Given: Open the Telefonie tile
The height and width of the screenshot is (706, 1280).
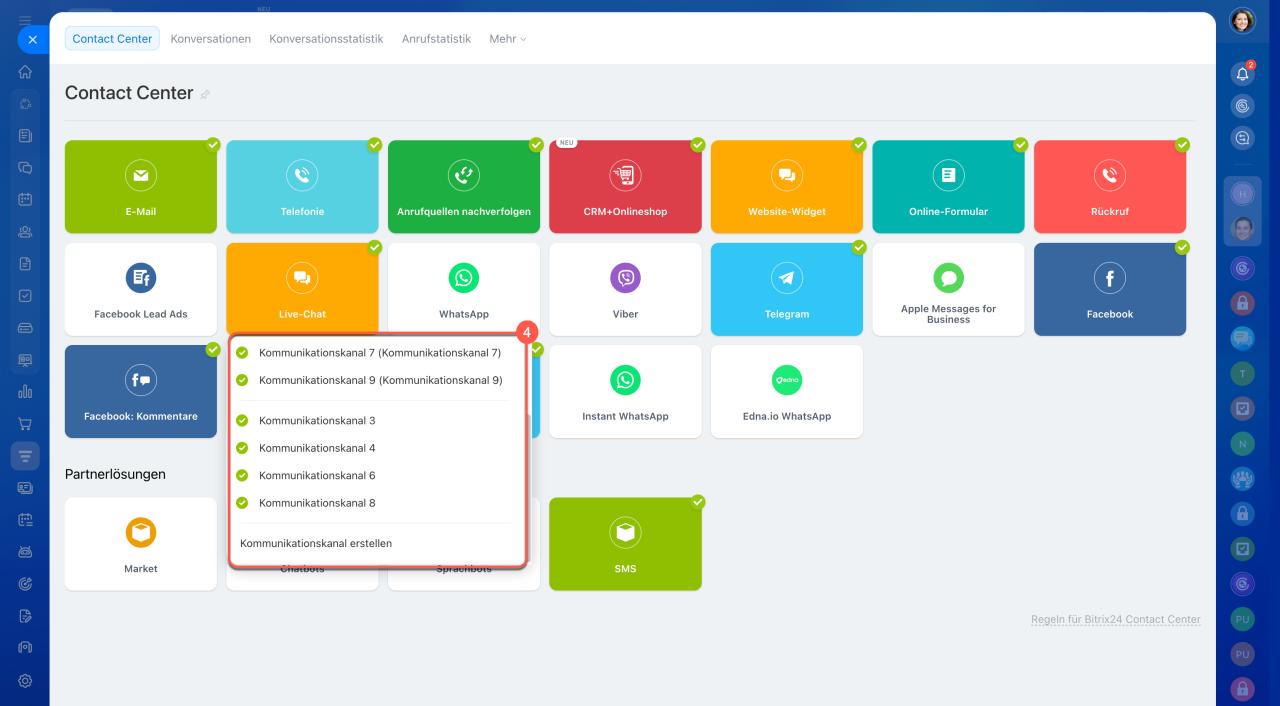Looking at the screenshot, I should (302, 187).
